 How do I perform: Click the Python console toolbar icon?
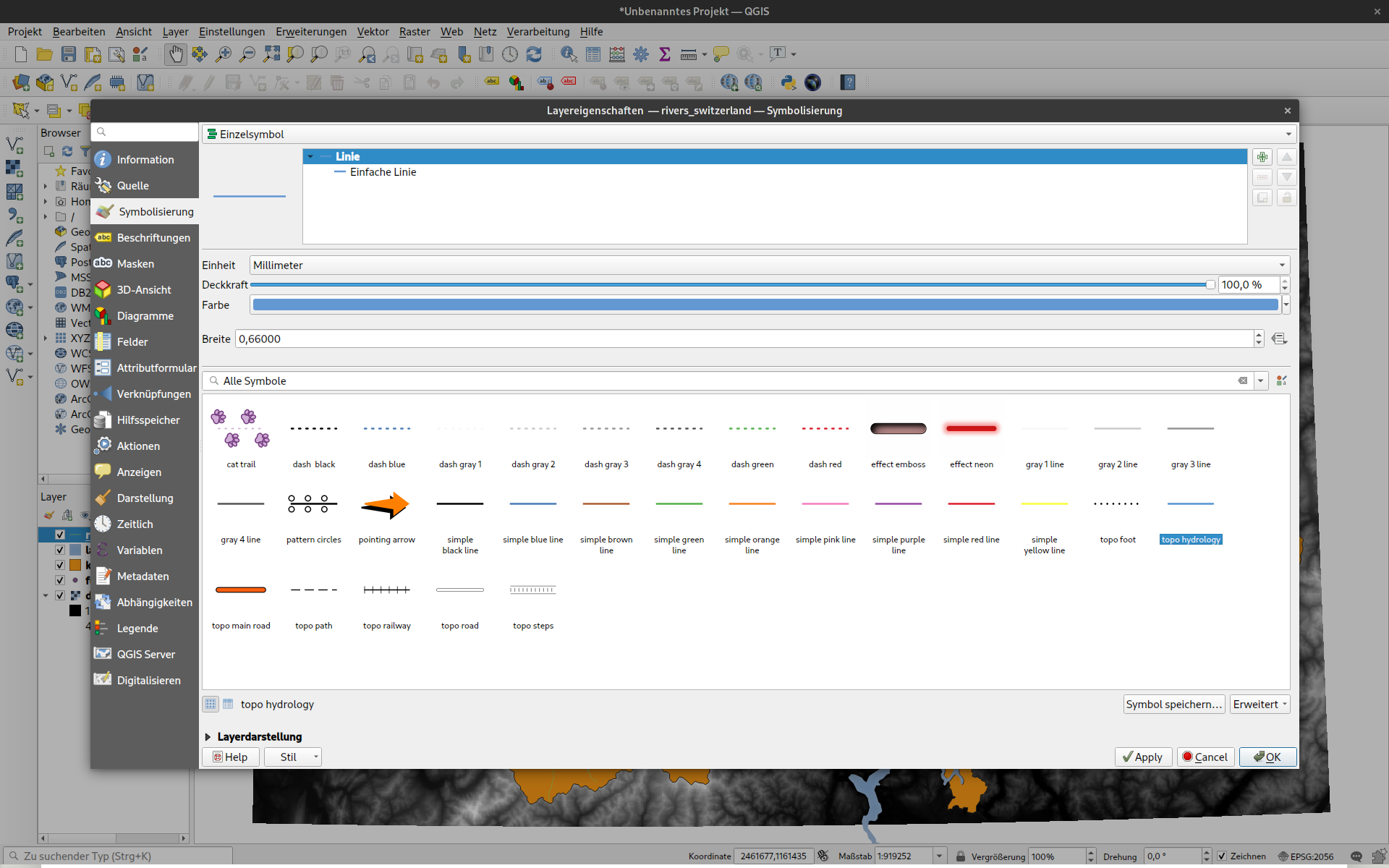click(789, 82)
